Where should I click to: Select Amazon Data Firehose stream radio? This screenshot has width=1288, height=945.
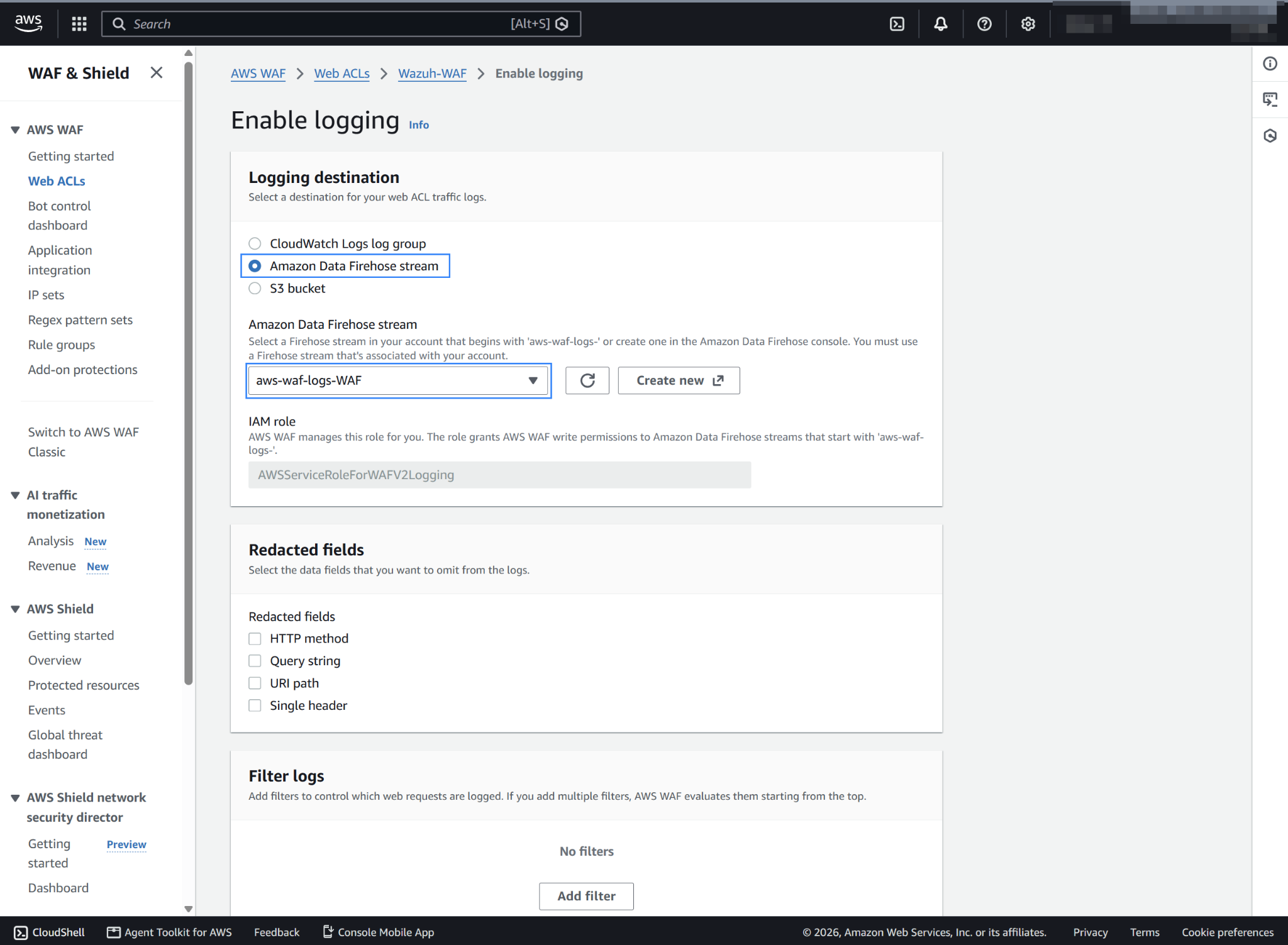pyautogui.click(x=255, y=266)
